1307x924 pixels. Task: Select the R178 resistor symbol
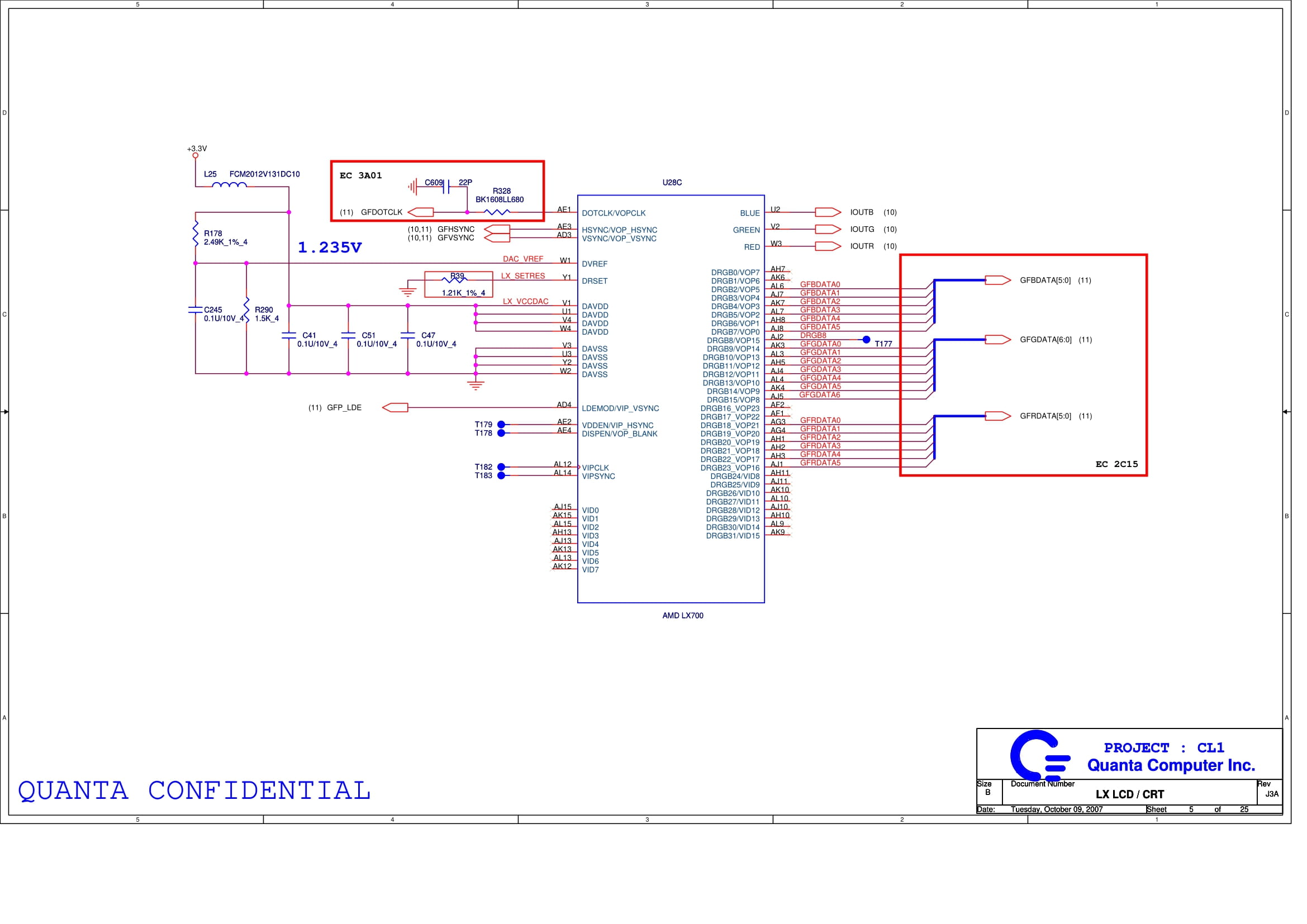pyautogui.click(x=195, y=234)
